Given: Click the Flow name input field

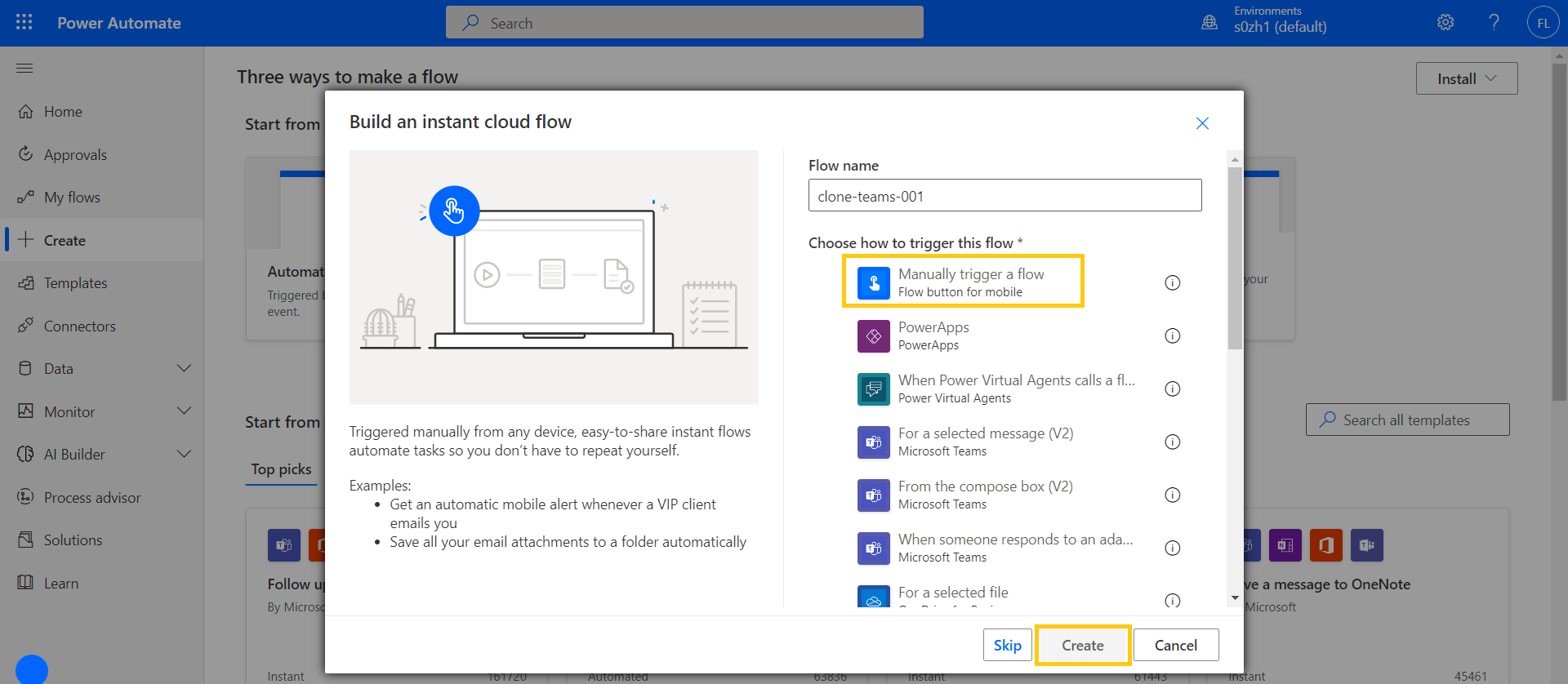Looking at the screenshot, I should coord(1004,196).
